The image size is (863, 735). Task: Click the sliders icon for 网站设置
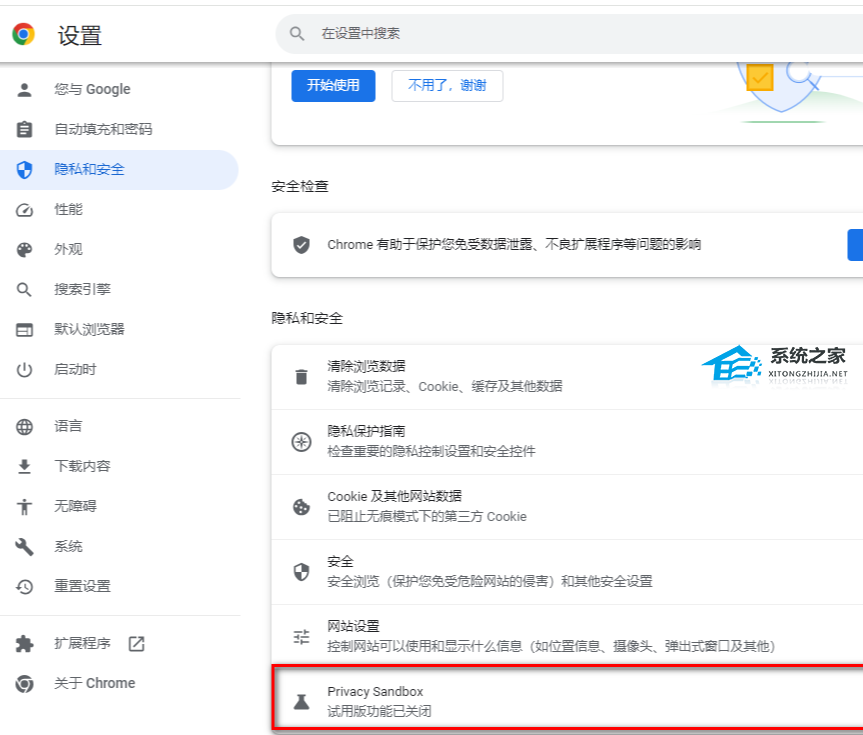(x=301, y=637)
